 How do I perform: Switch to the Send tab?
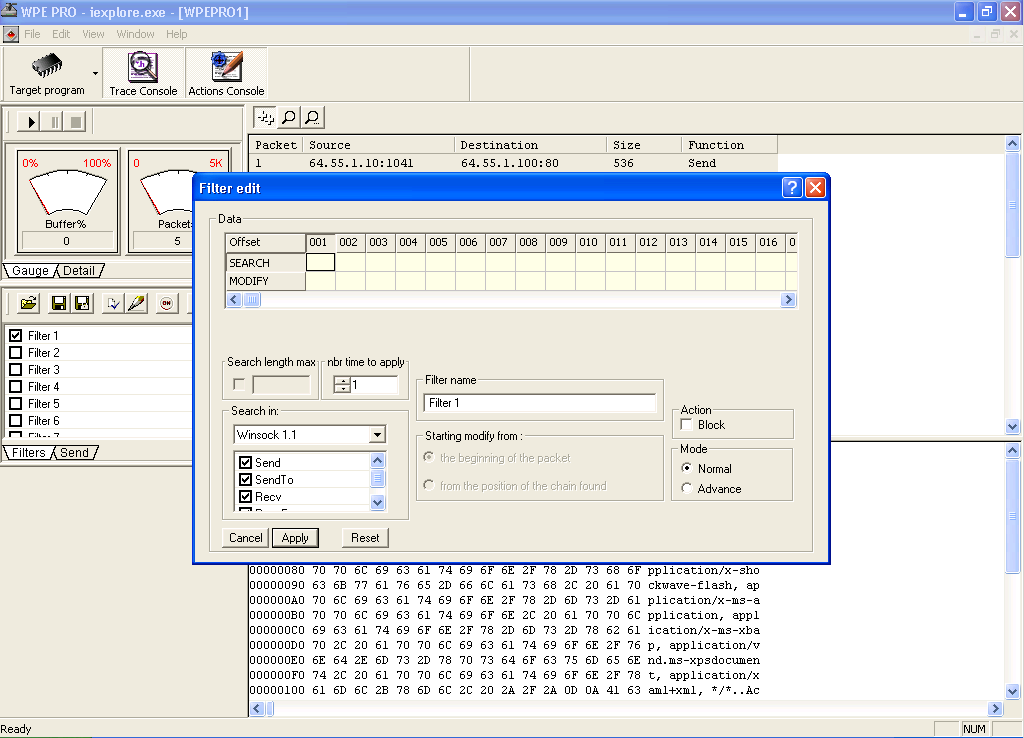click(x=74, y=453)
